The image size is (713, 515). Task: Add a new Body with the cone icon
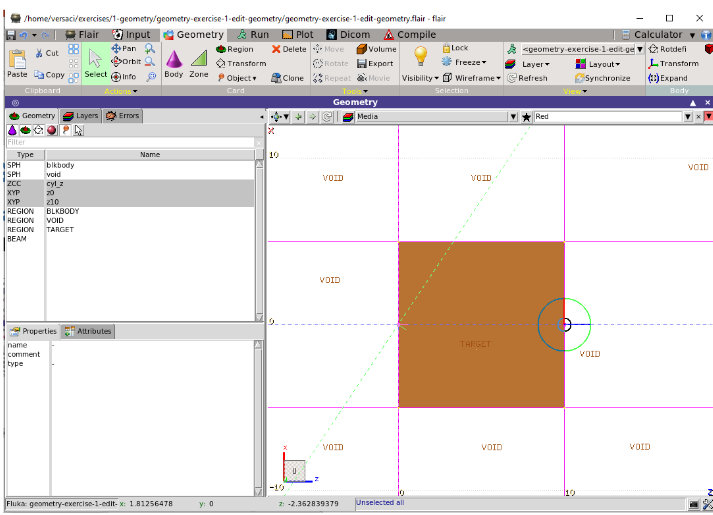[174, 64]
